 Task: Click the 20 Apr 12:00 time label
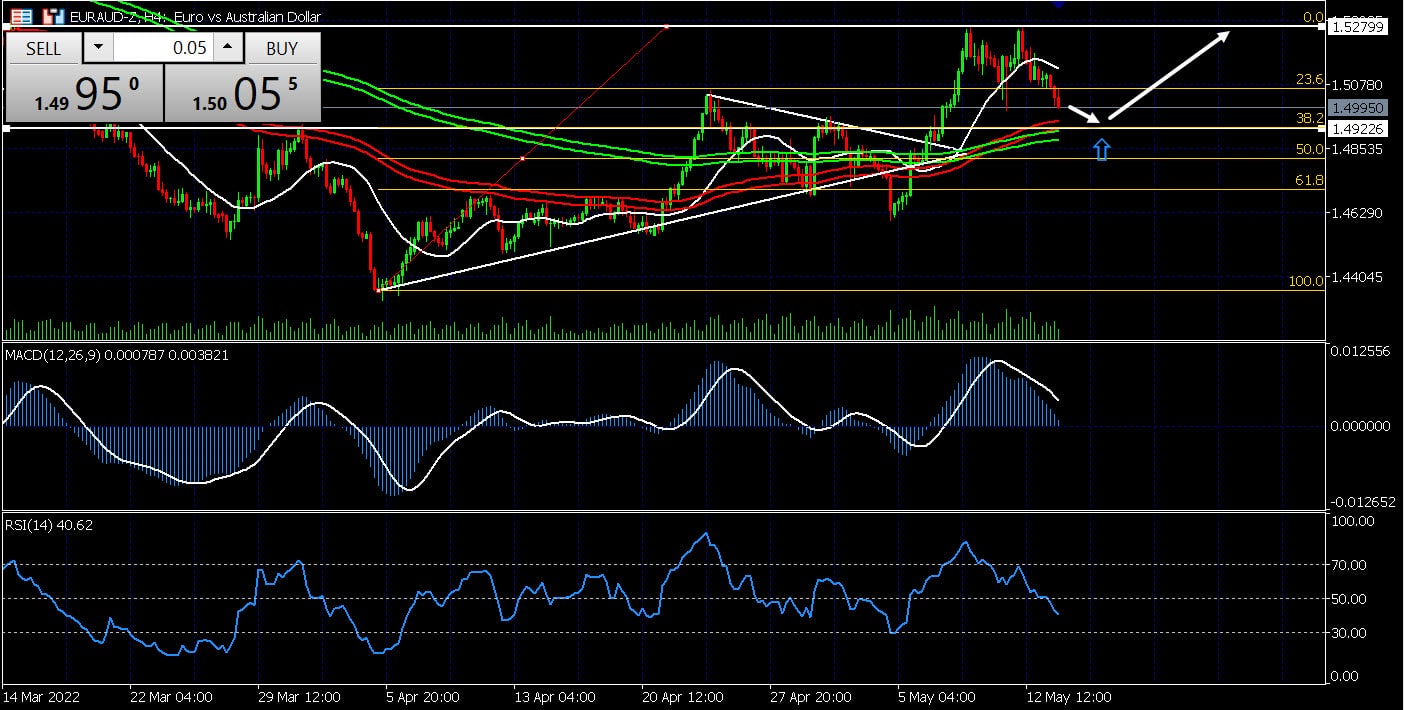coord(682,697)
